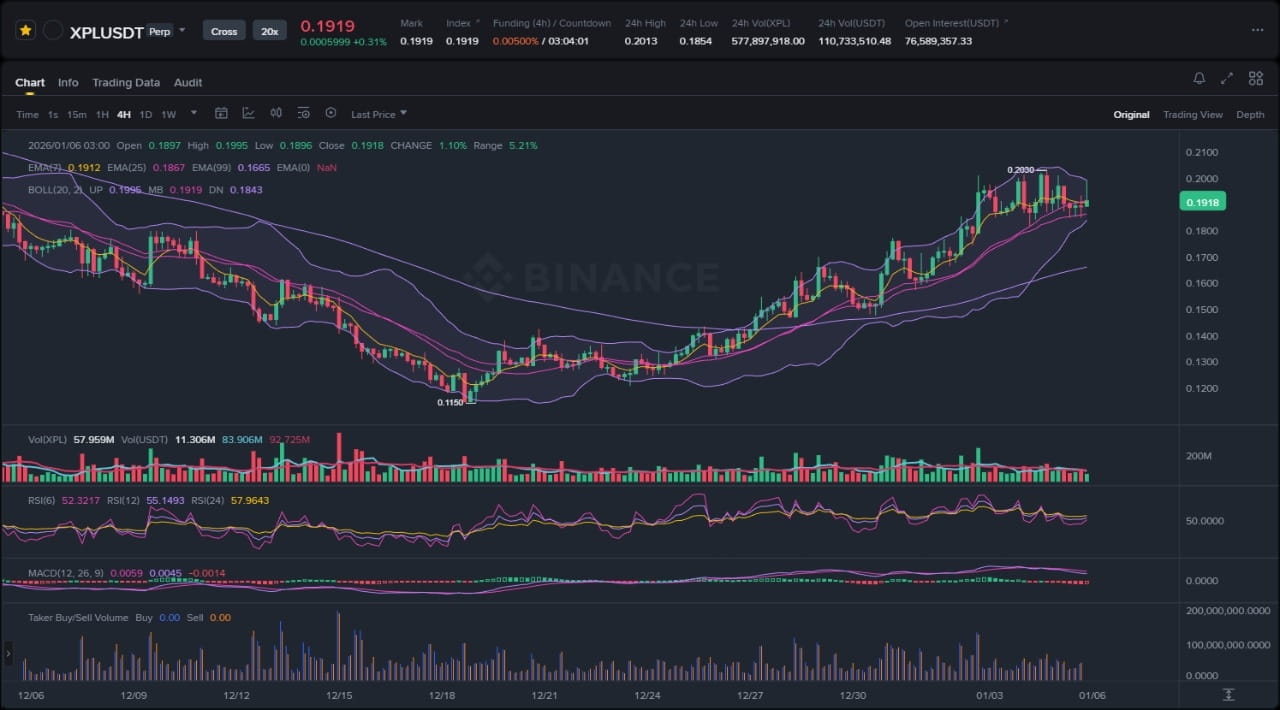Open the Cross margin mode button

click(224, 31)
